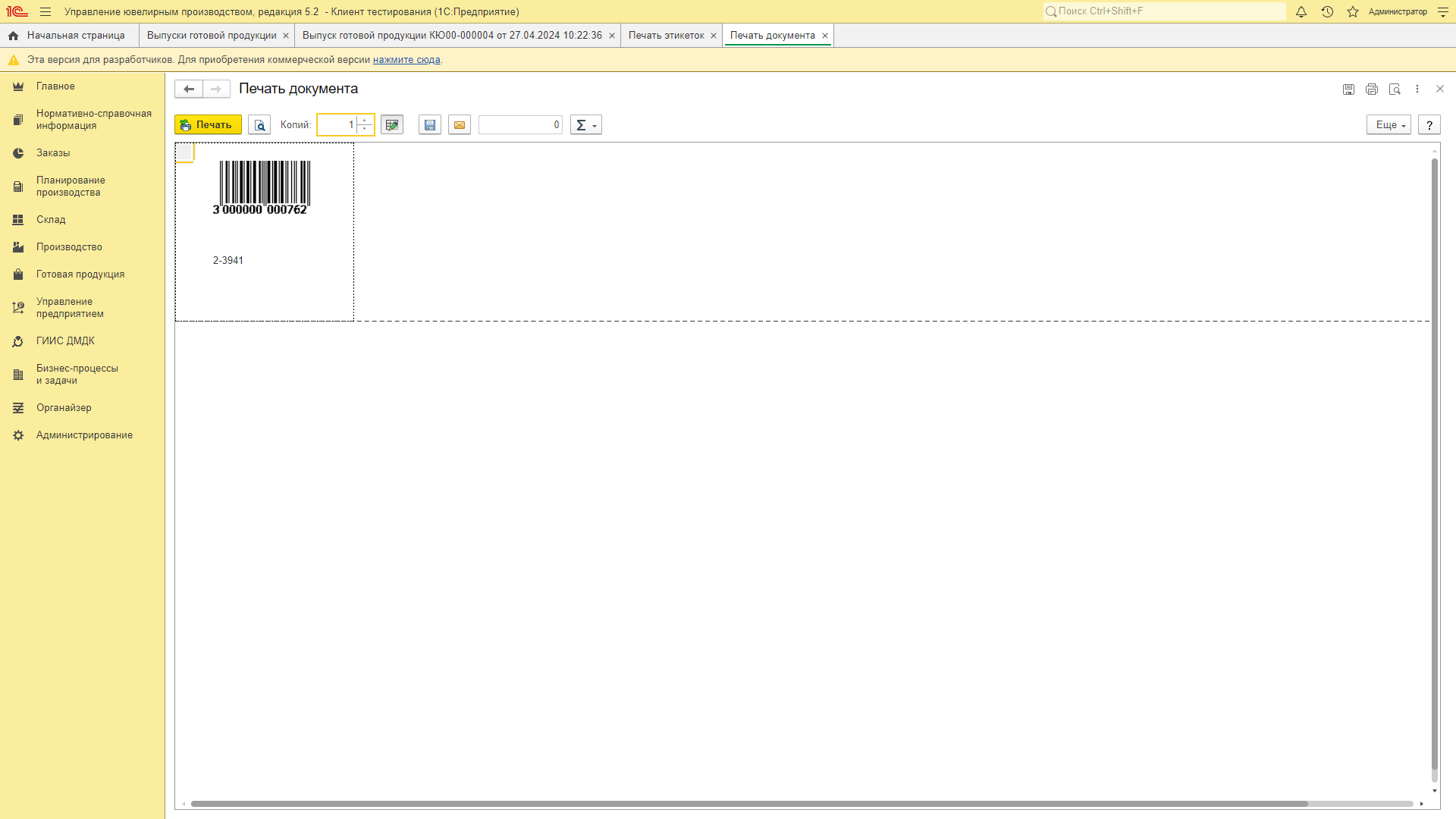The width and height of the screenshot is (1456, 819).
Task: Switch to Выпуск готовой продукции КЮ00-000004 tab
Action: point(452,36)
